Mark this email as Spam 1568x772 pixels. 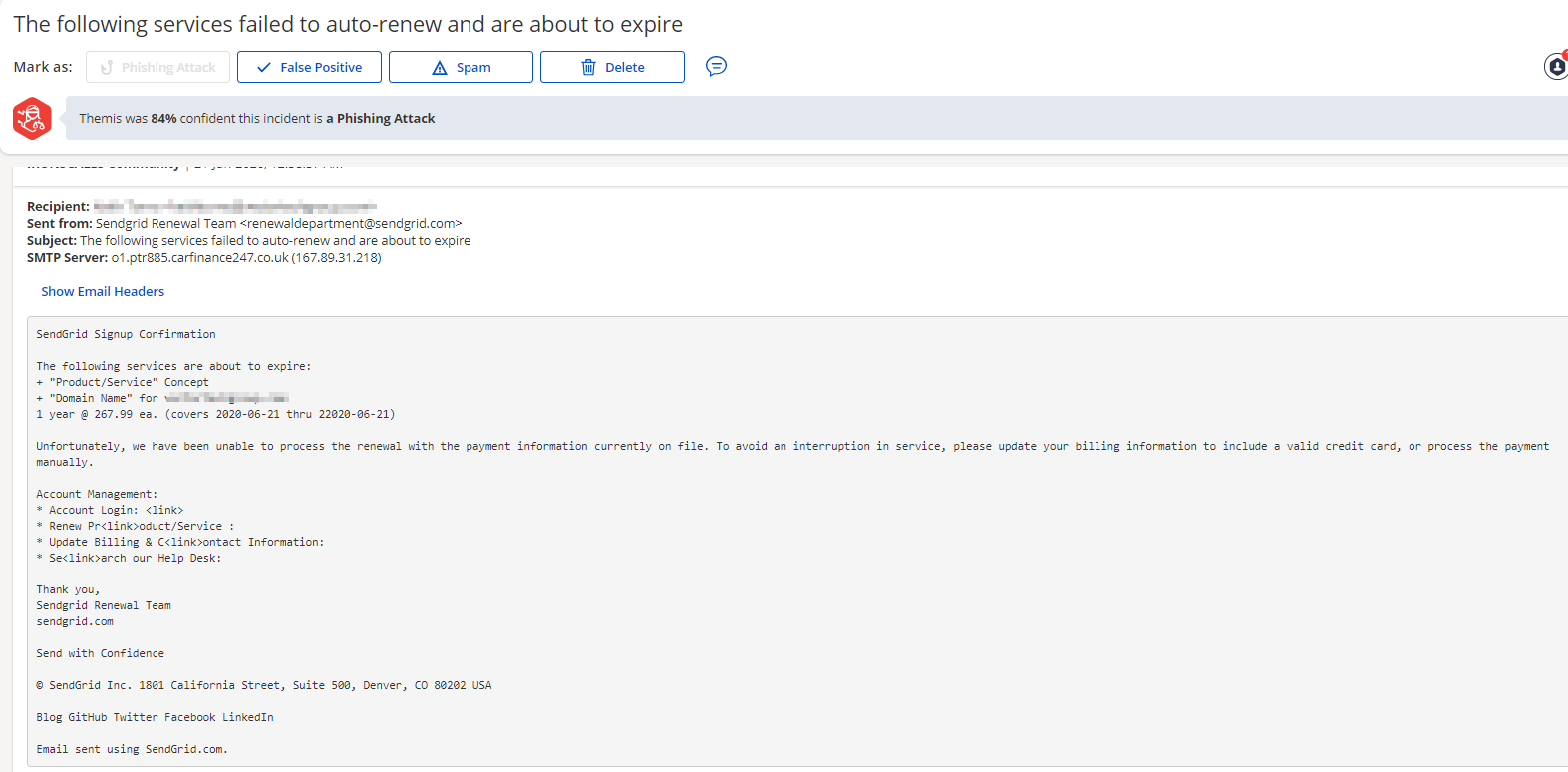[461, 67]
